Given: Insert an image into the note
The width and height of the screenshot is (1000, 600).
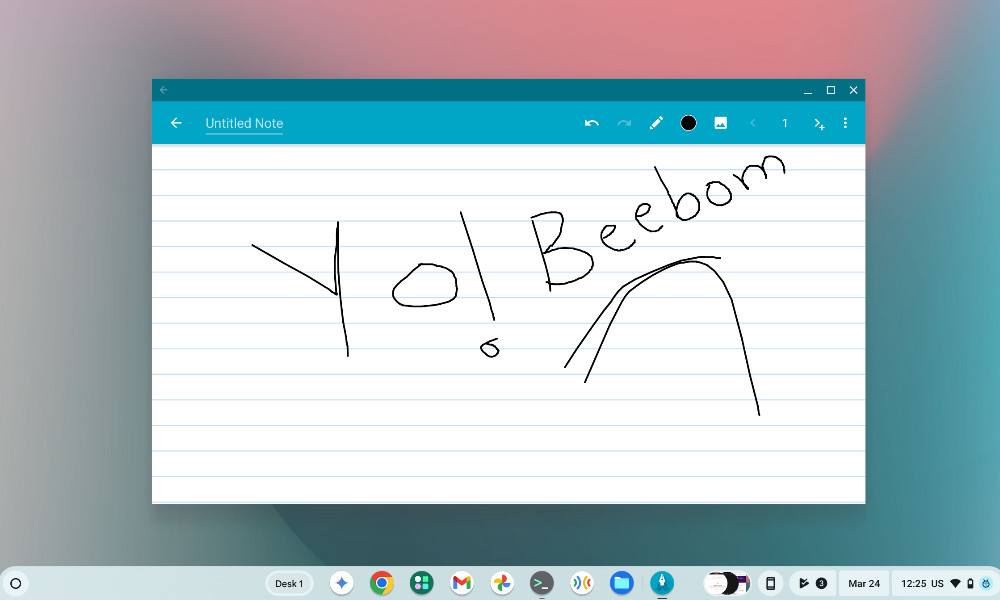Looking at the screenshot, I should [x=721, y=123].
